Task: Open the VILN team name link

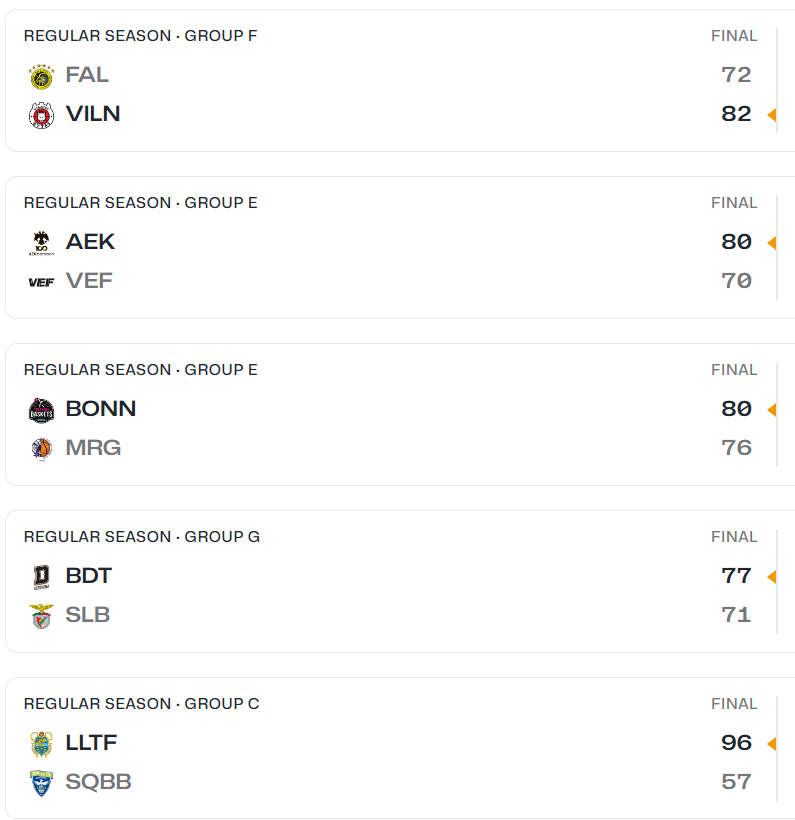Action: click(93, 114)
